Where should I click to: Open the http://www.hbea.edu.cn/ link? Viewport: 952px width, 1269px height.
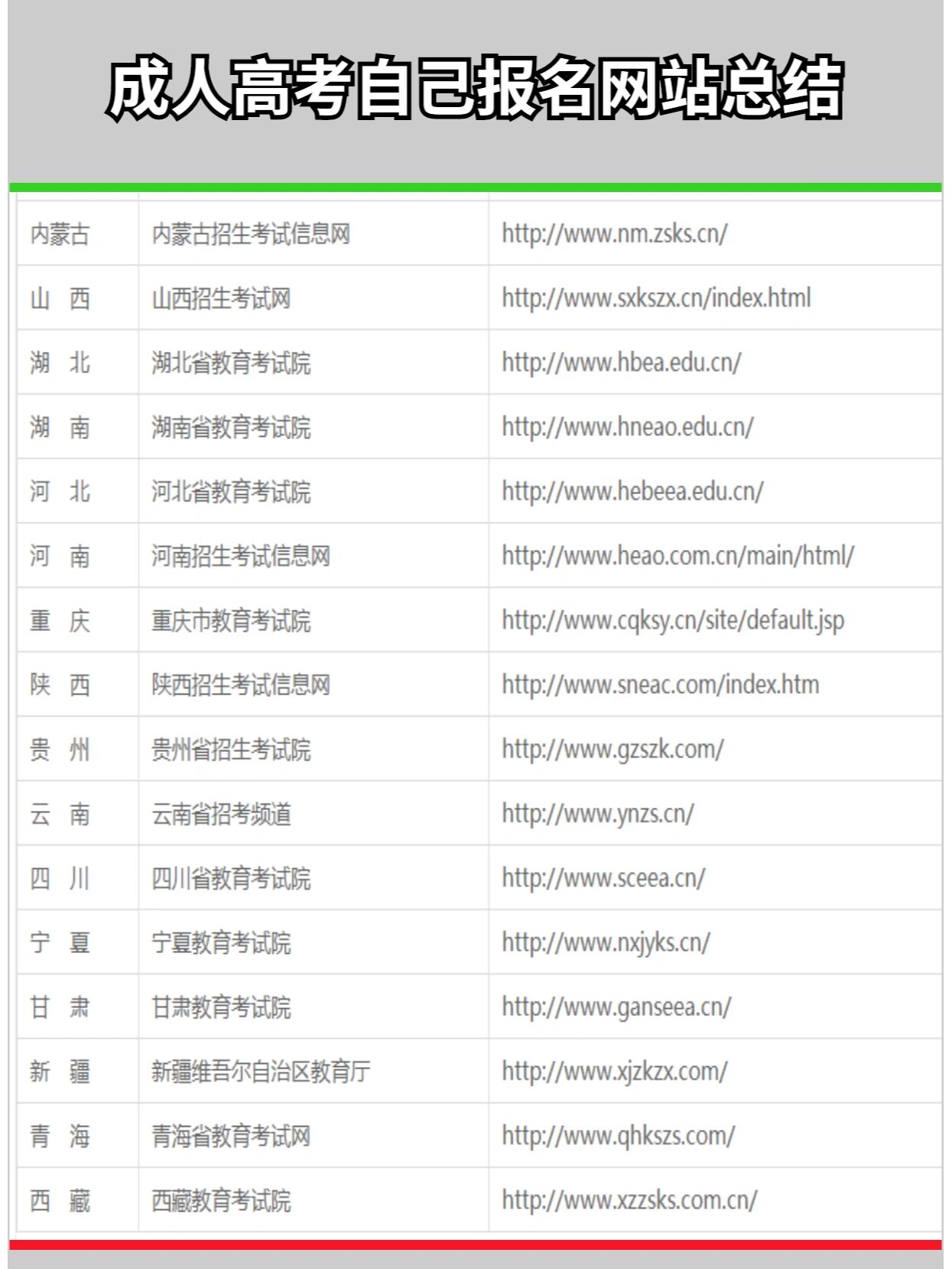click(621, 362)
